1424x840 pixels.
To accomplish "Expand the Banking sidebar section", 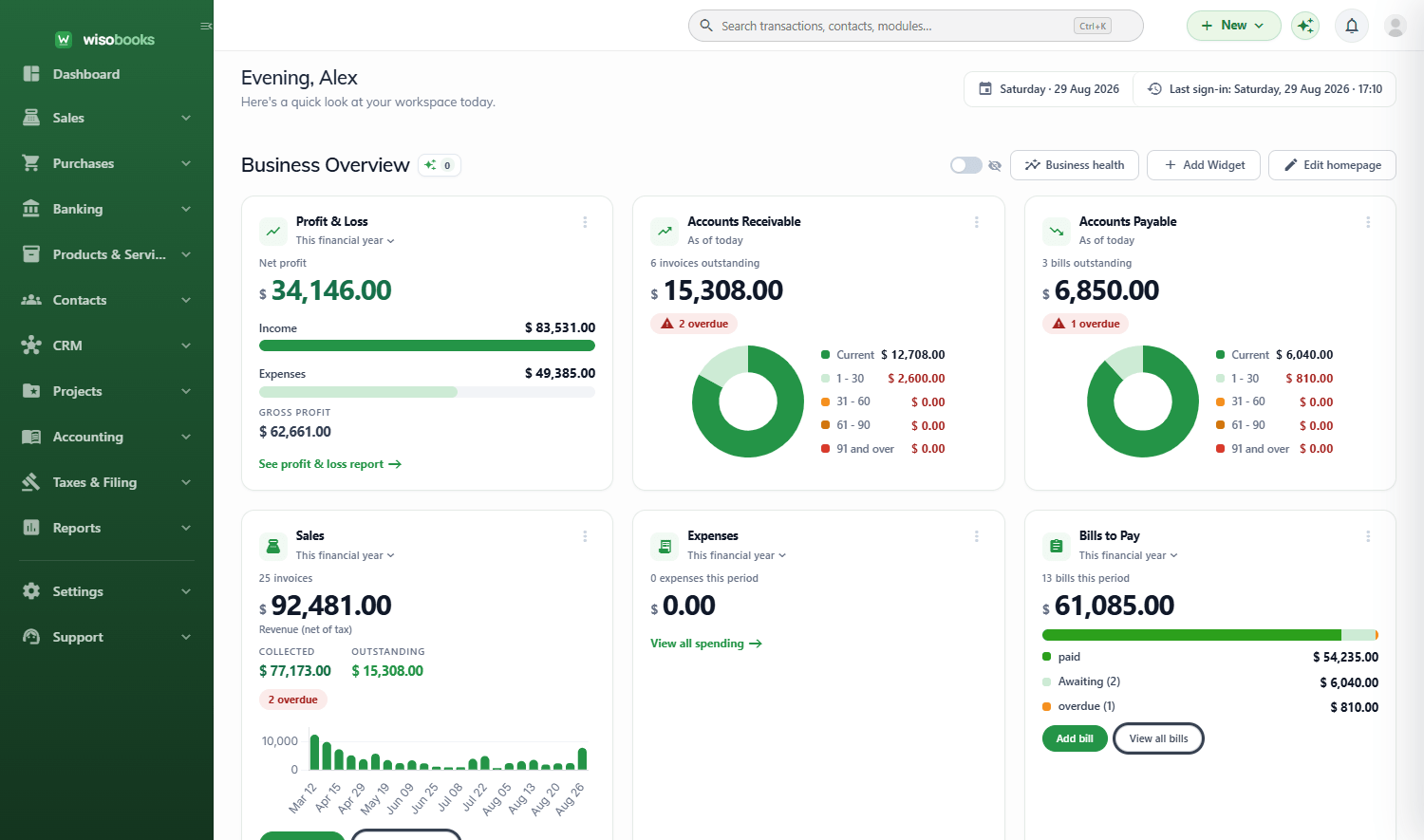I will click(x=186, y=209).
